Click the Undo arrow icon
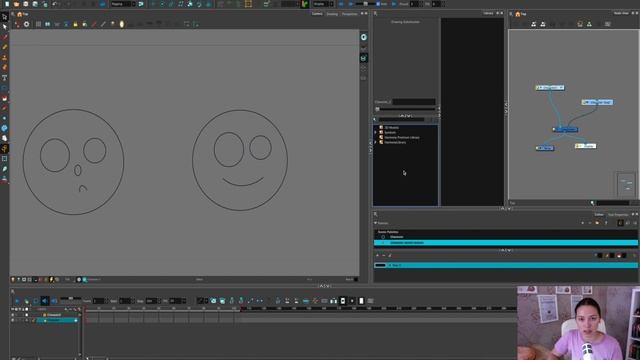Image resolution: width=640 pixels, height=360 pixels. 55,4
